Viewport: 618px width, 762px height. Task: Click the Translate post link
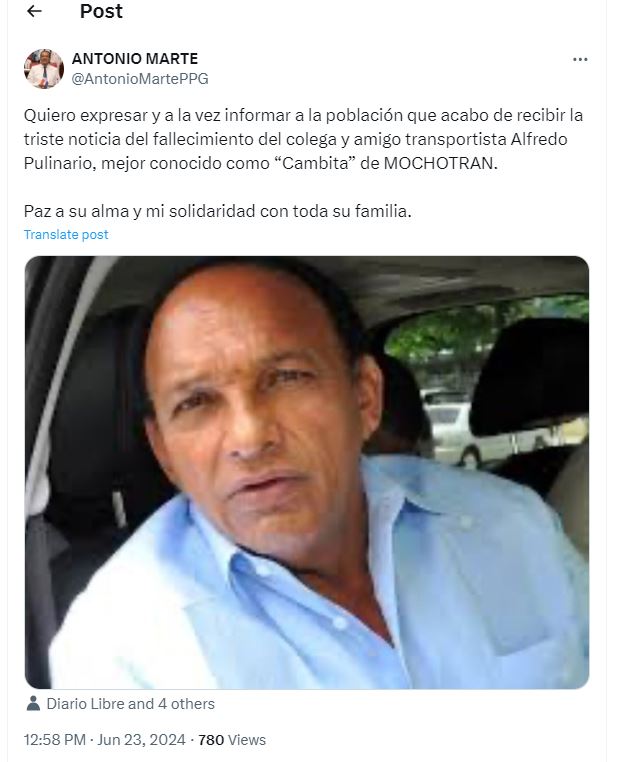coord(66,235)
